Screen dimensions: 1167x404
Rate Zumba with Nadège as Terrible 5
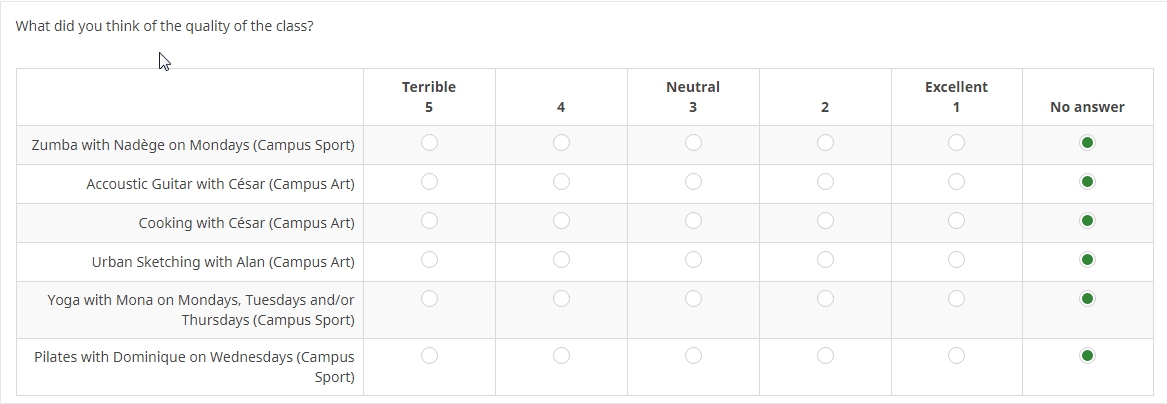pos(429,143)
